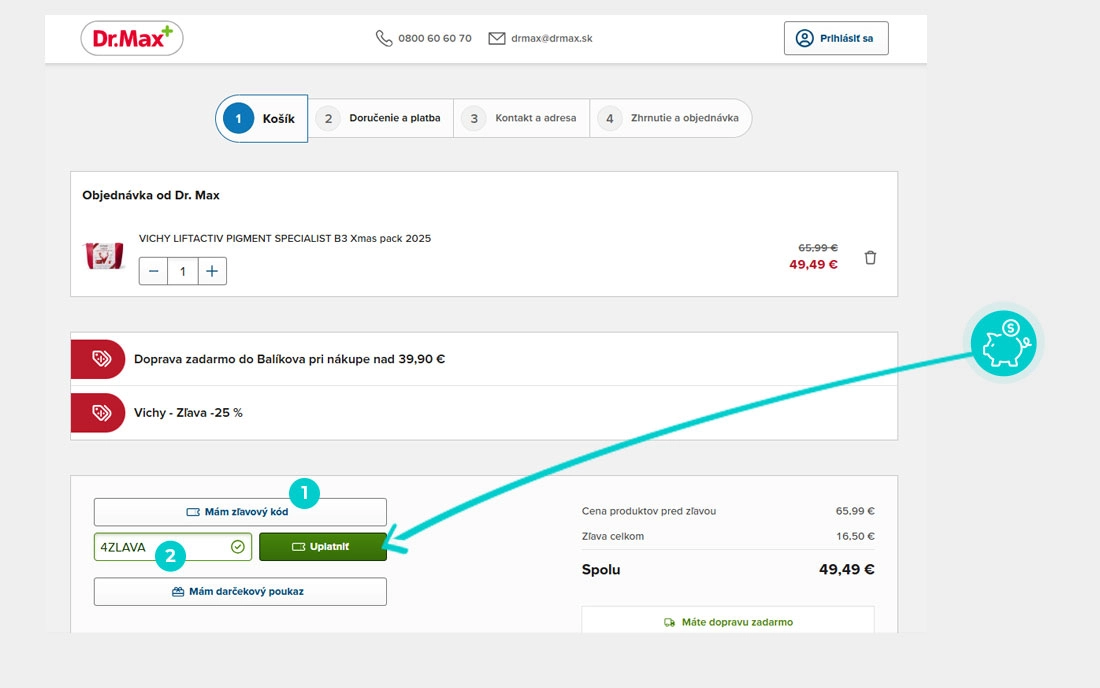
Task: Go to step 2 Doručenie a platba
Action: [x=381, y=118]
